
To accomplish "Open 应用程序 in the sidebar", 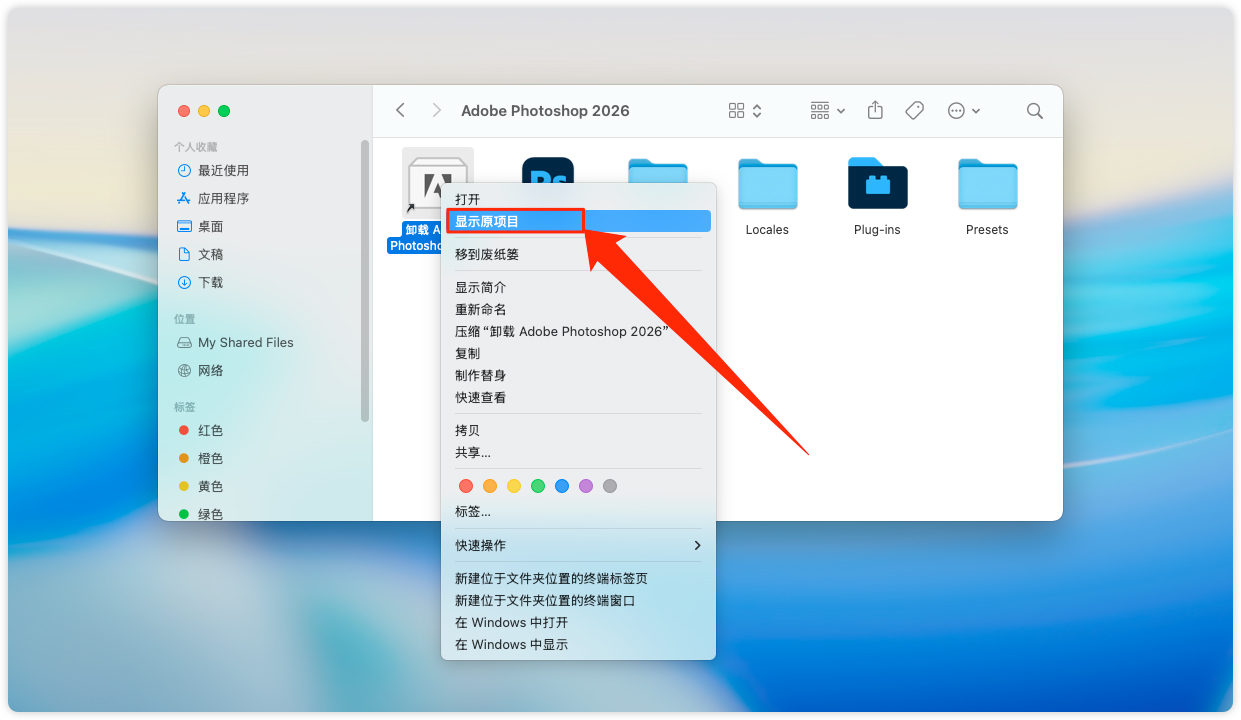I will (223, 198).
